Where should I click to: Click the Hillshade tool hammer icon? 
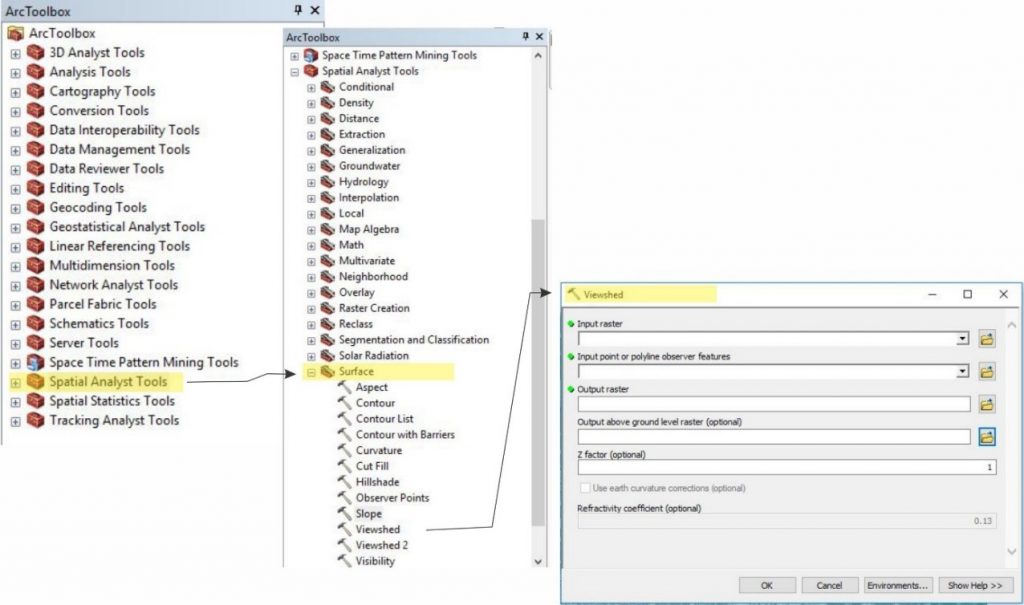(x=344, y=482)
